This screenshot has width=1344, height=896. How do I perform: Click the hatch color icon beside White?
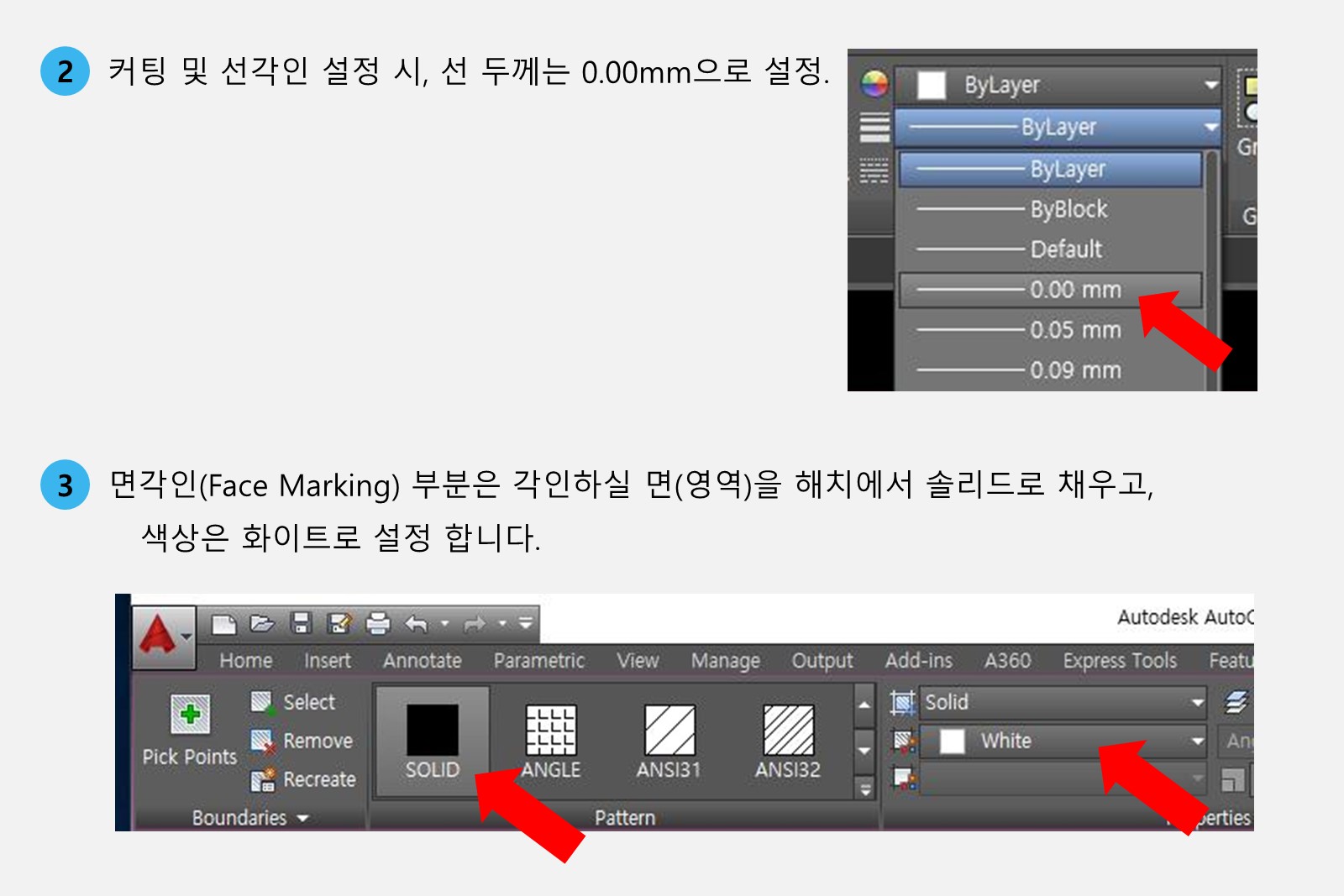[904, 741]
